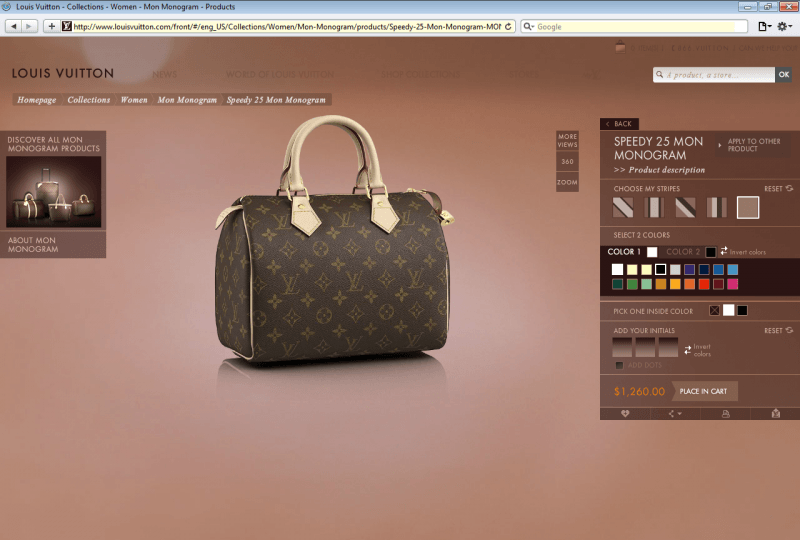Choose no inside color option

tap(714, 310)
